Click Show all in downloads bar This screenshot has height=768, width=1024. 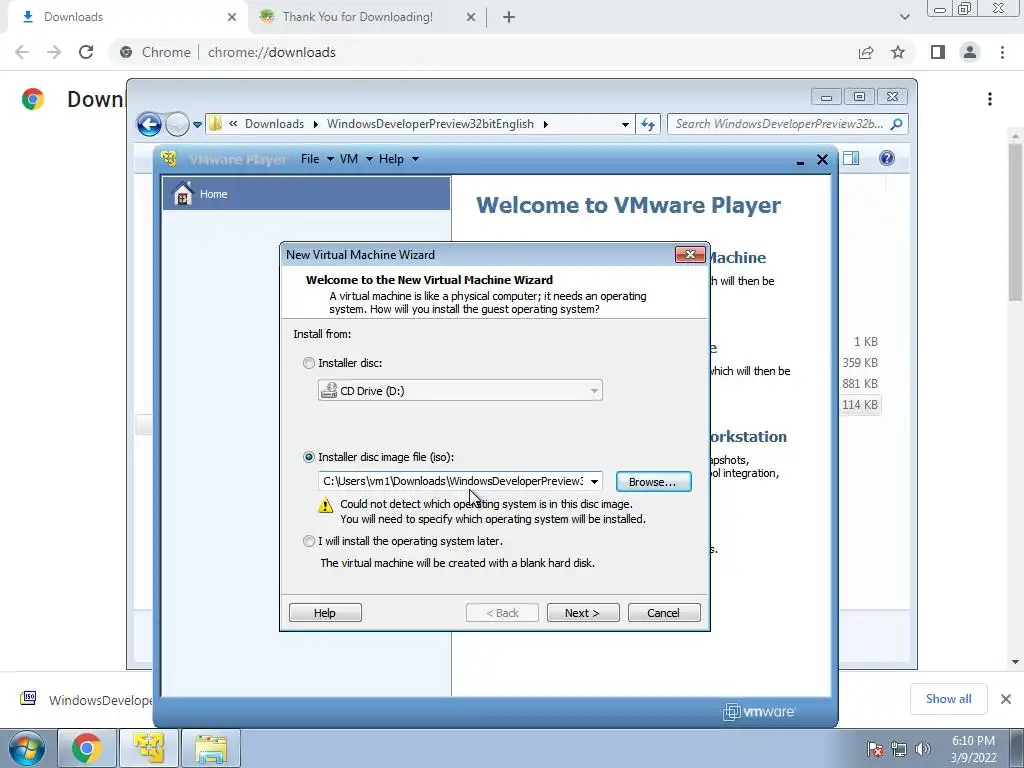[948, 699]
